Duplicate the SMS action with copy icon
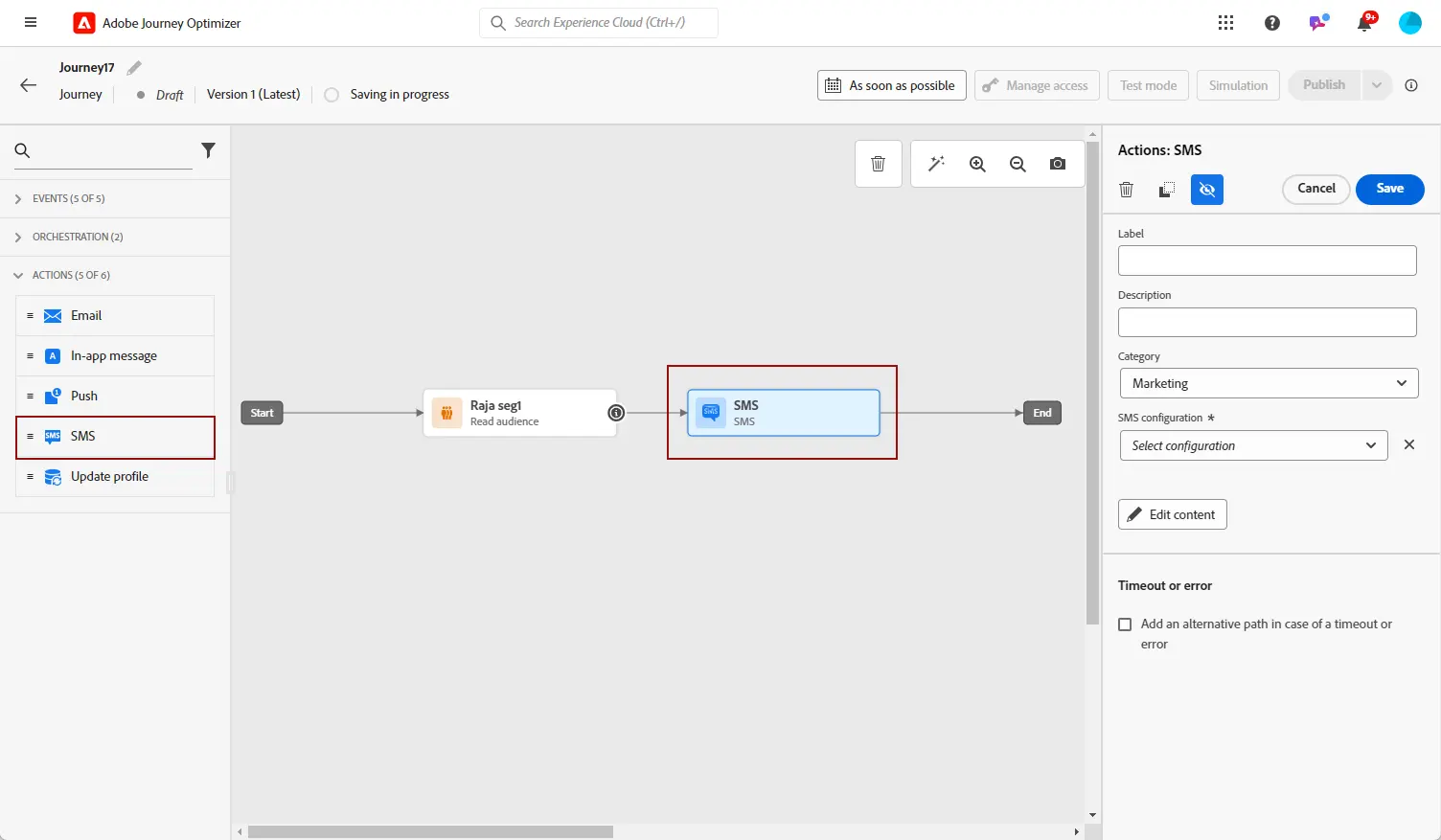Viewport: 1441px width, 840px height. pos(1166,190)
